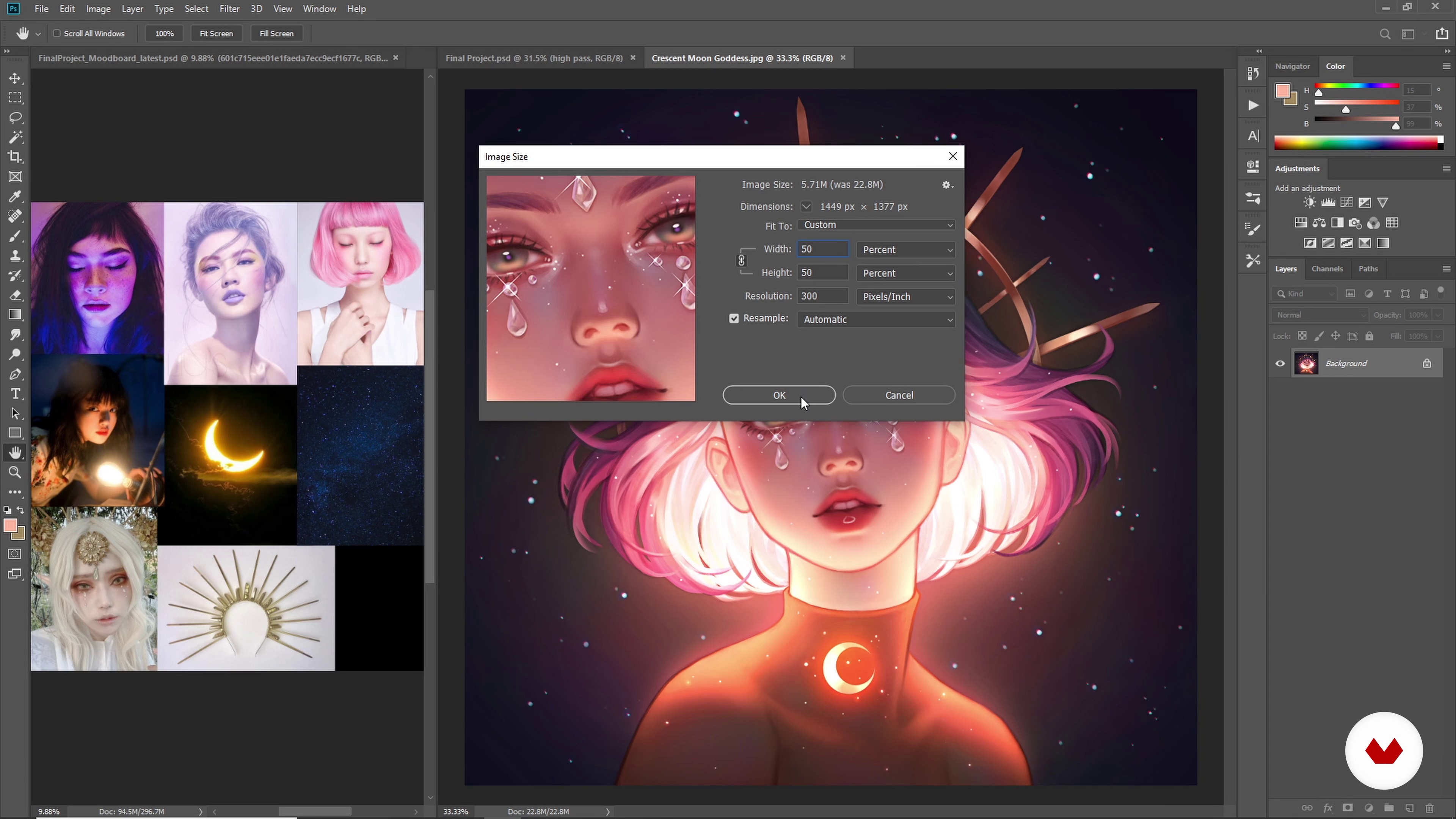Open Image Size dialog settings gear
Image resolution: width=1456 pixels, height=819 pixels.
[947, 185]
